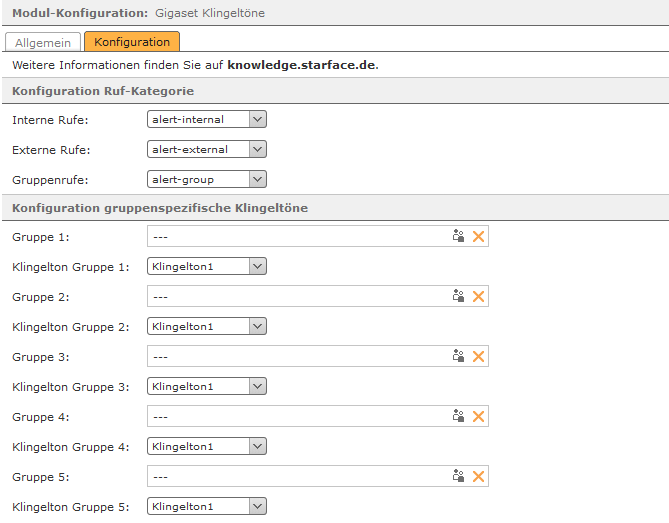
Task: Open group picker icon for Gruppe 1
Action: click(458, 236)
